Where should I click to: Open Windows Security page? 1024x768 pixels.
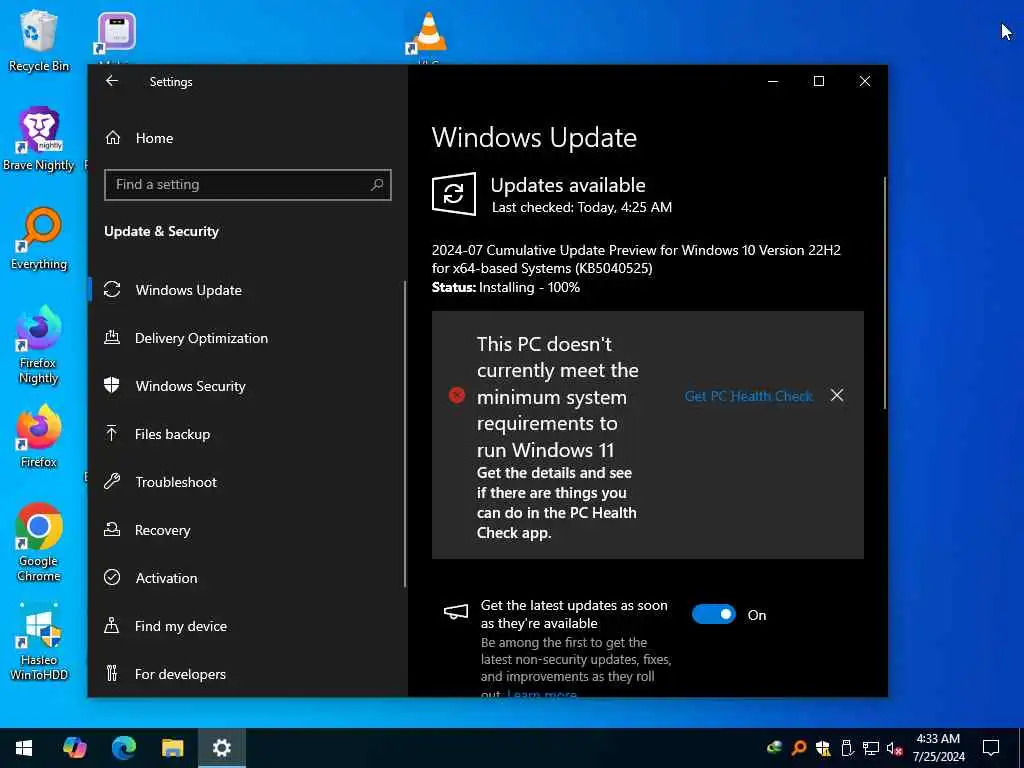(246, 386)
